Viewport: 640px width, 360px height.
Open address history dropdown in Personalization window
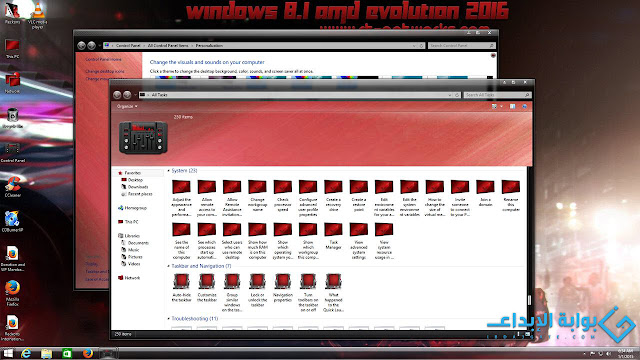click(x=414, y=46)
